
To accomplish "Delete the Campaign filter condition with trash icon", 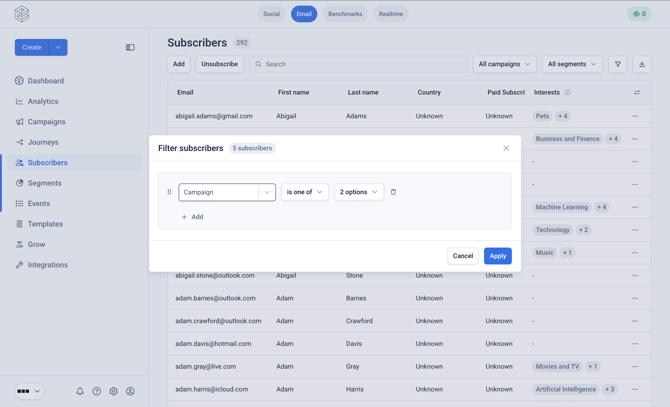I will click(393, 192).
